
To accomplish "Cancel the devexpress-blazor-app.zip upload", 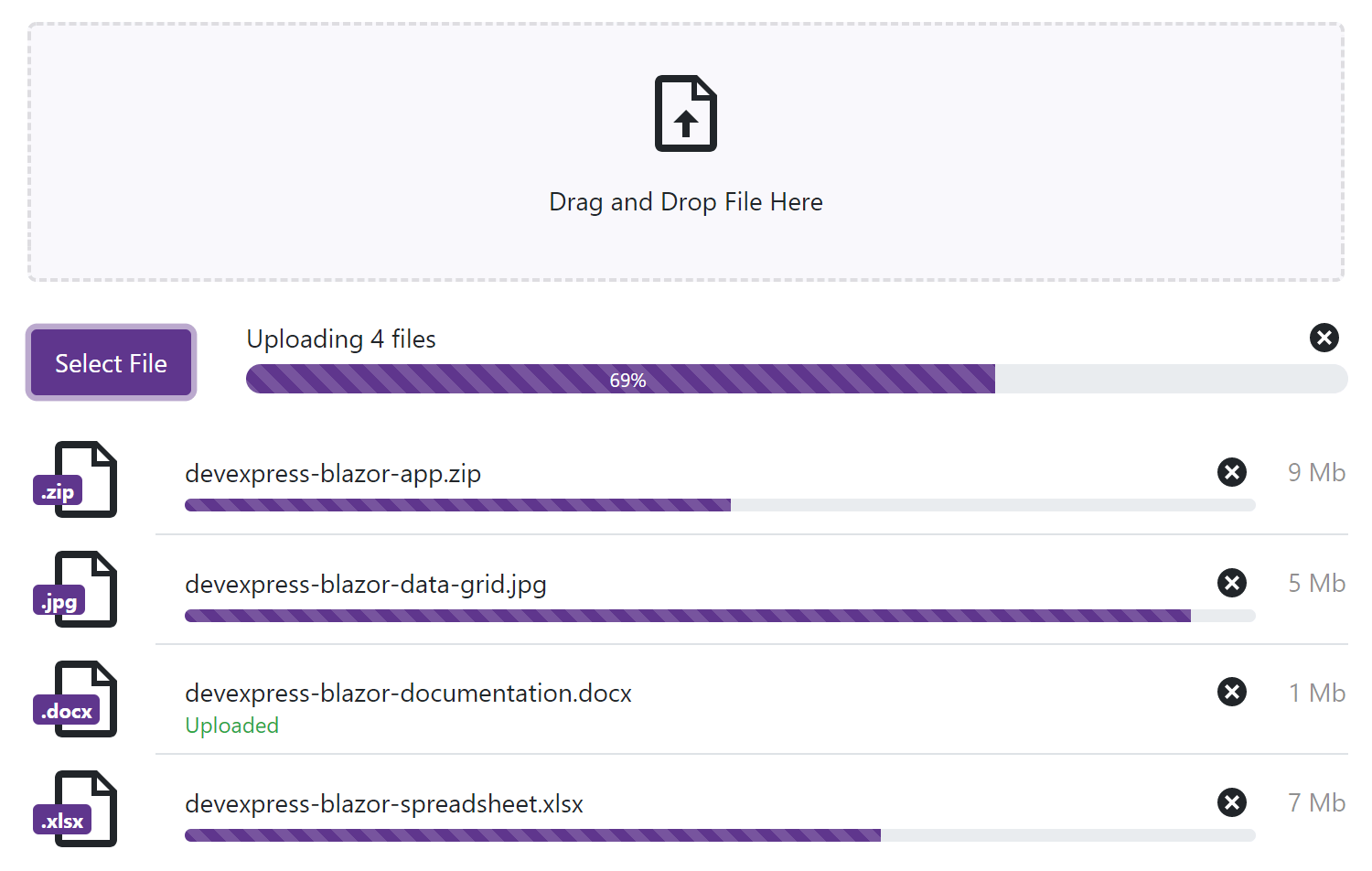I will tap(1232, 472).
